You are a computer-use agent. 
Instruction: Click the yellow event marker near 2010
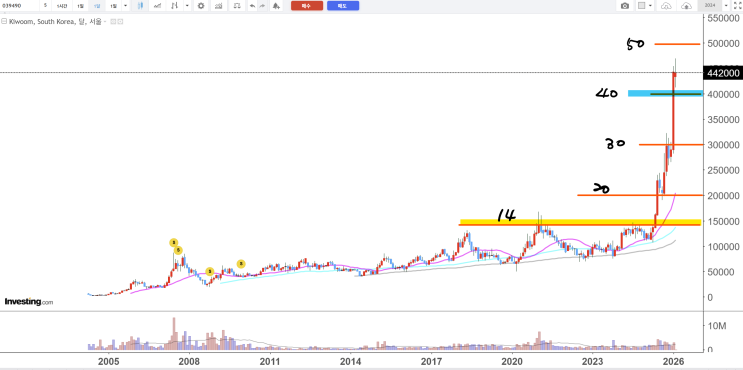tap(241, 264)
